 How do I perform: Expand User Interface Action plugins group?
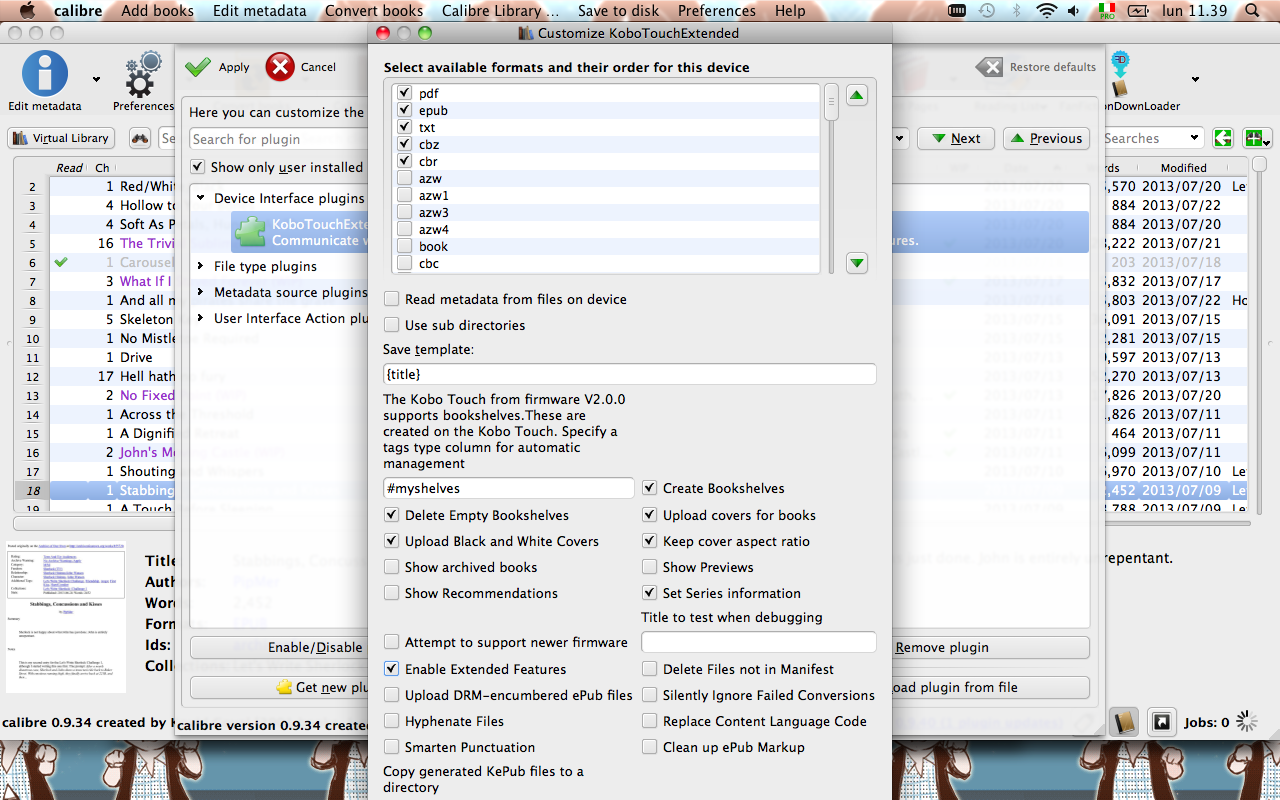coord(201,318)
